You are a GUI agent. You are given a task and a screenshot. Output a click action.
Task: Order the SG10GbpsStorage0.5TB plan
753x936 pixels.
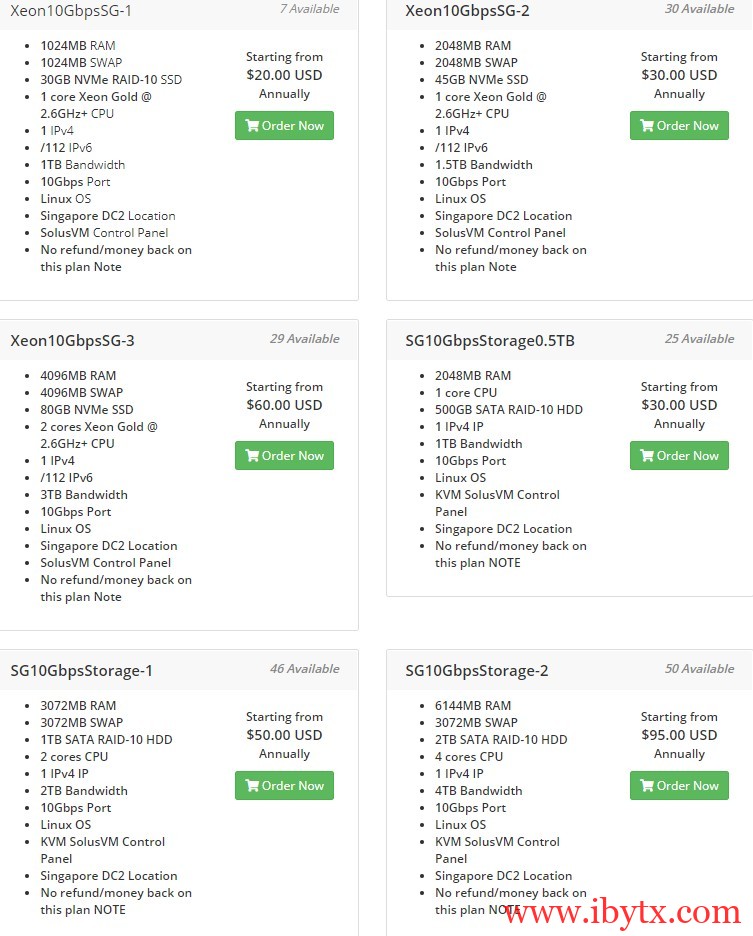pos(679,456)
